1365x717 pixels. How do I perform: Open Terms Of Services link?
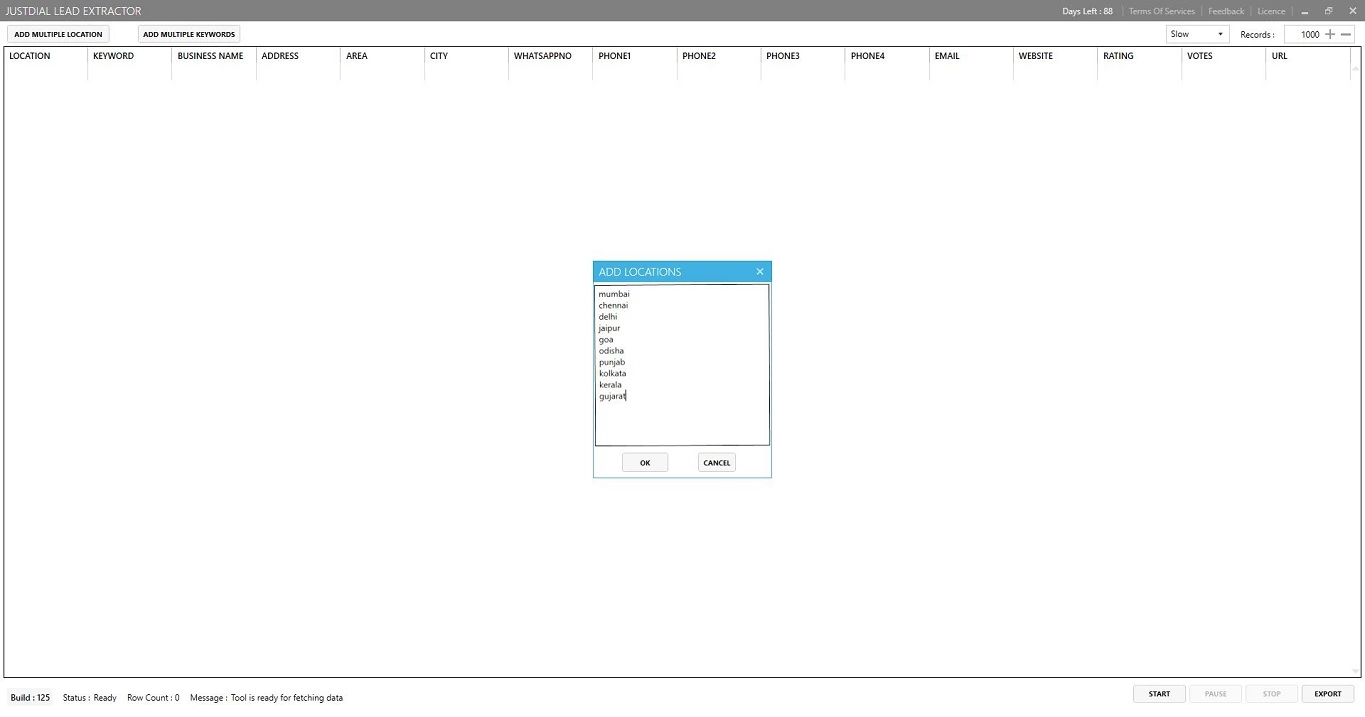[x=1161, y=11]
